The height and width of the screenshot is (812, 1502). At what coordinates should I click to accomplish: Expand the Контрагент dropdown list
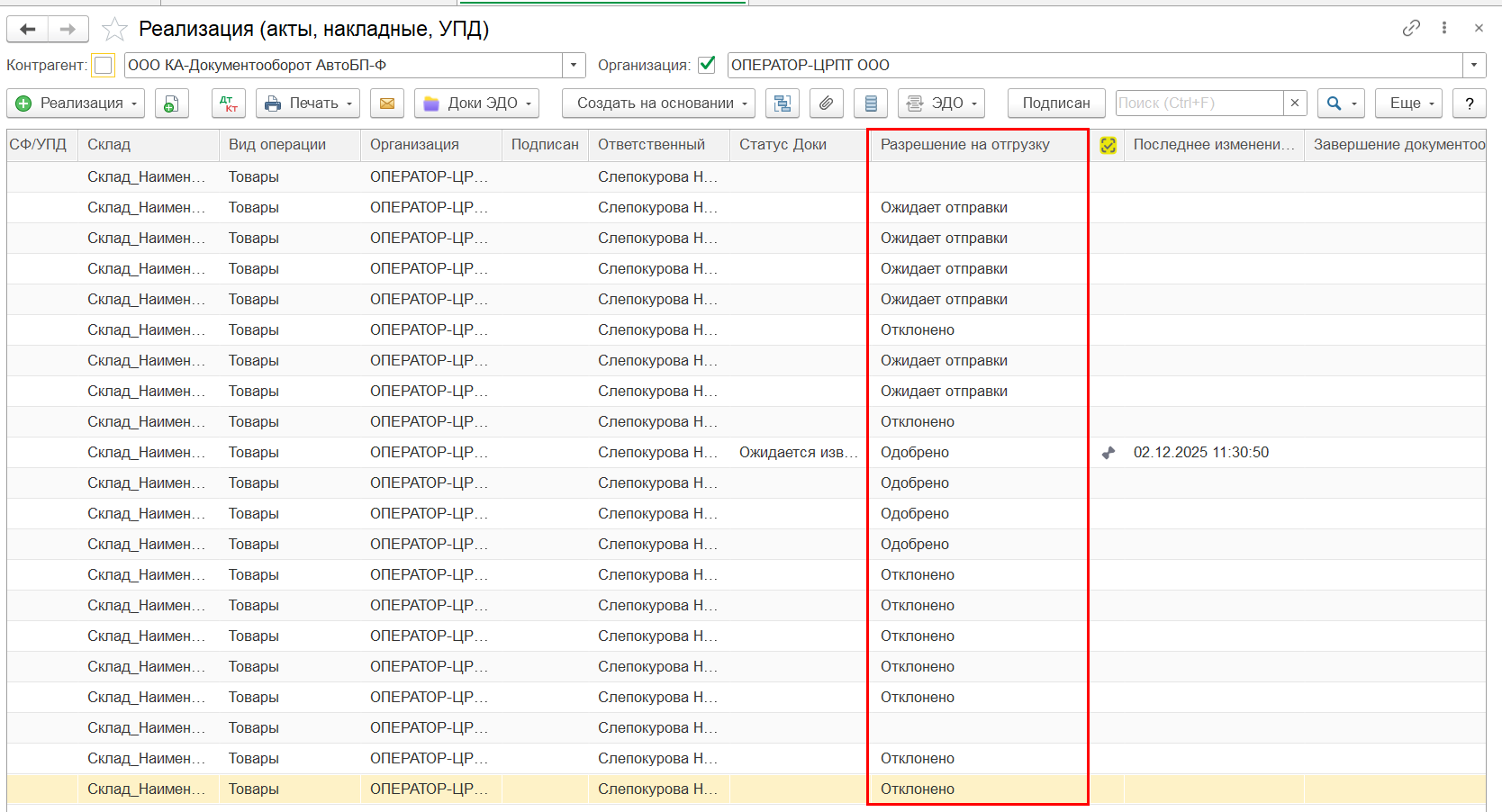(574, 65)
